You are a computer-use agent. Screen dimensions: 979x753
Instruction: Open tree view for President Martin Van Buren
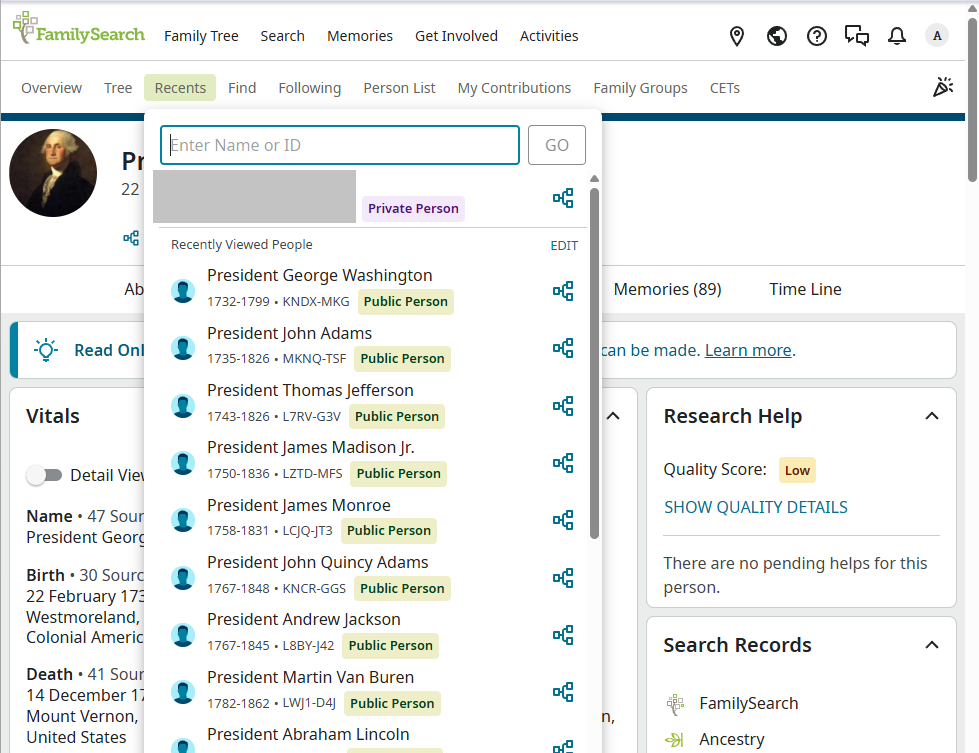(x=563, y=692)
